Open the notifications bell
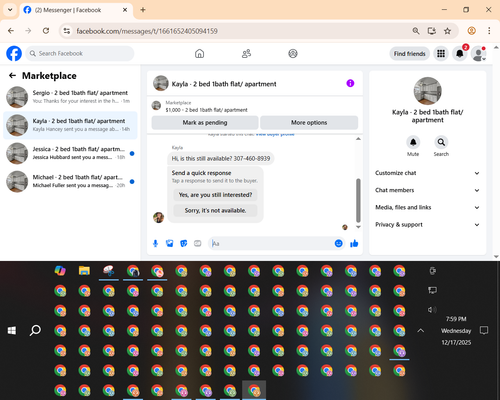The height and width of the screenshot is (400, 500). pos(460,54)
